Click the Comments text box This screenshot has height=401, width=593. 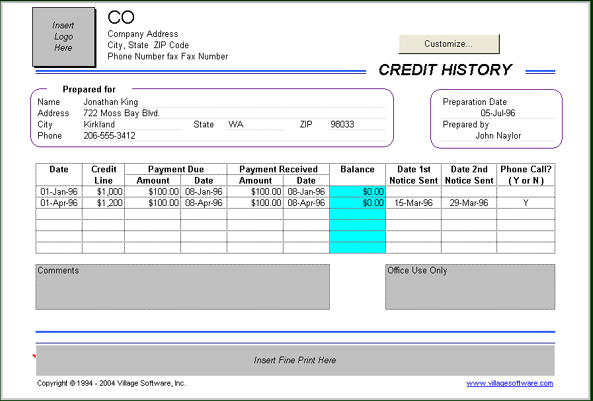pyautogui.click(x=183, y=287)
